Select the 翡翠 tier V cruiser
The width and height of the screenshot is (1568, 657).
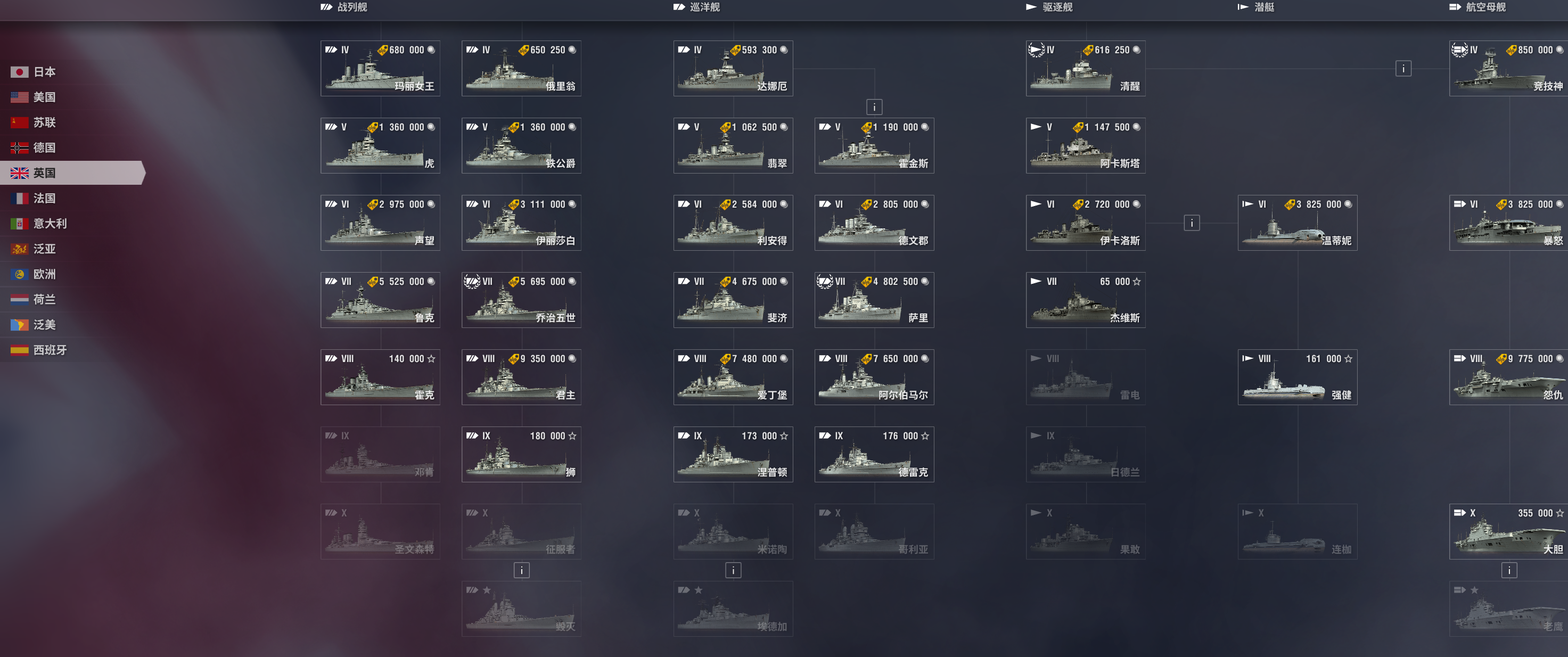(x=734, y=145)
